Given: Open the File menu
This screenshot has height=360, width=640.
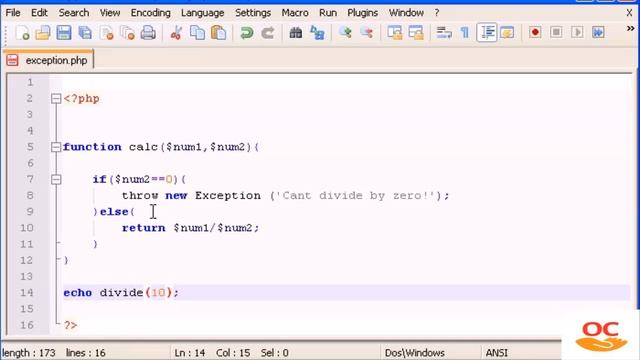Looking at the screenshot, I should pyautogui.click(x=13, y=13).
